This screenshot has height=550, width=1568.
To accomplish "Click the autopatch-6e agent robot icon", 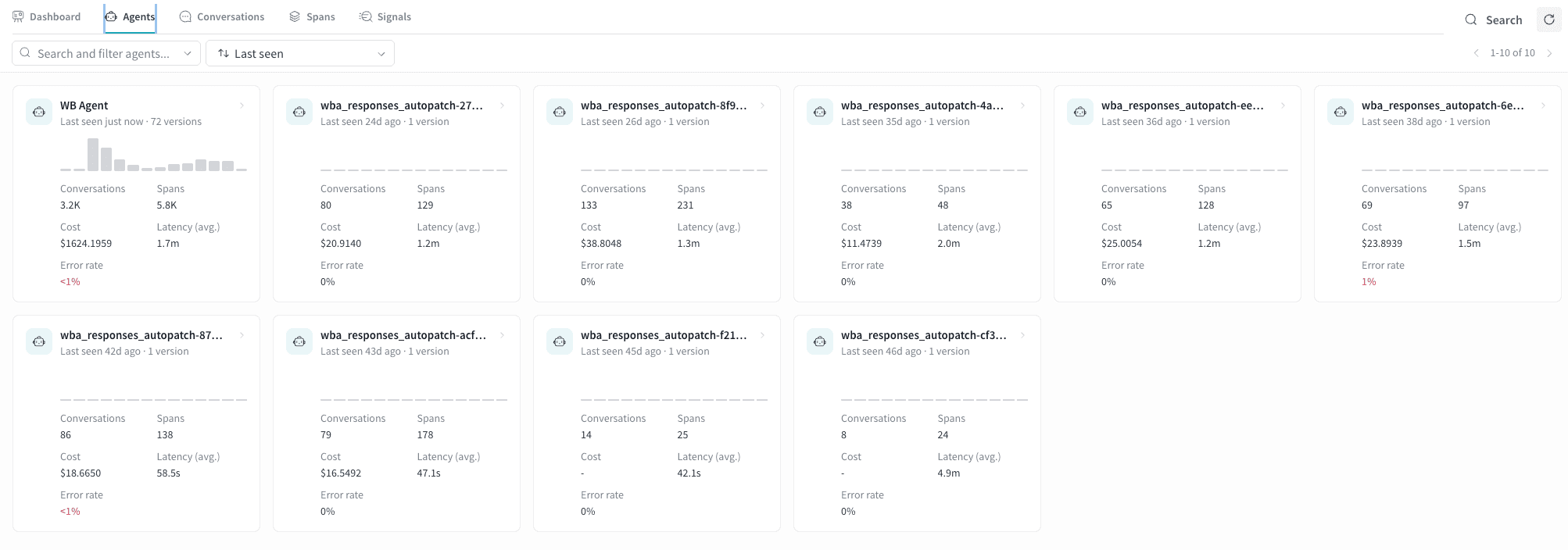I will coord(1341,112).
